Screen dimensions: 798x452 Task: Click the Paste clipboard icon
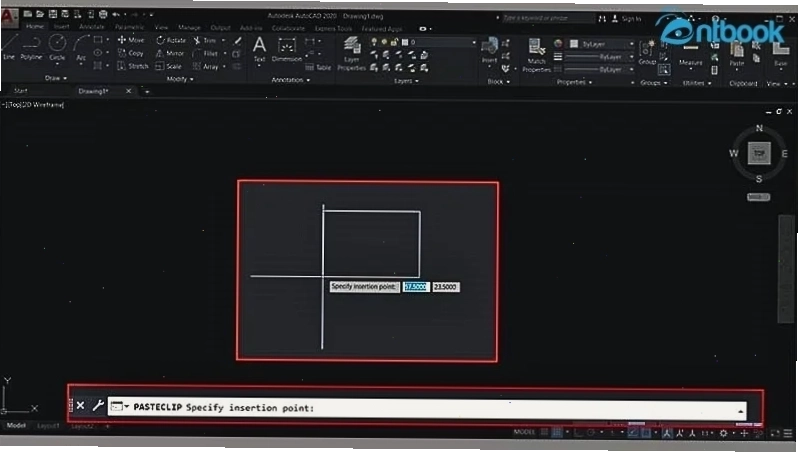point(737,54)
